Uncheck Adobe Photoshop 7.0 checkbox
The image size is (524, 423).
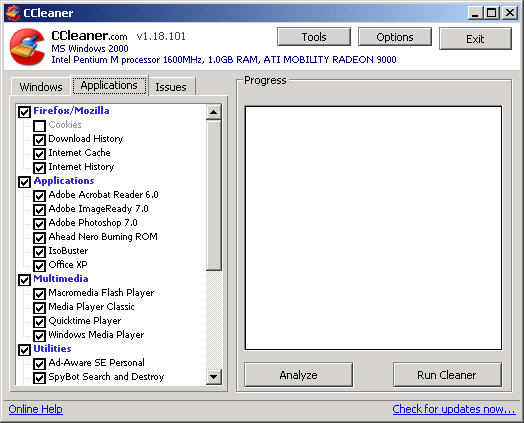(x=39, y=224)
